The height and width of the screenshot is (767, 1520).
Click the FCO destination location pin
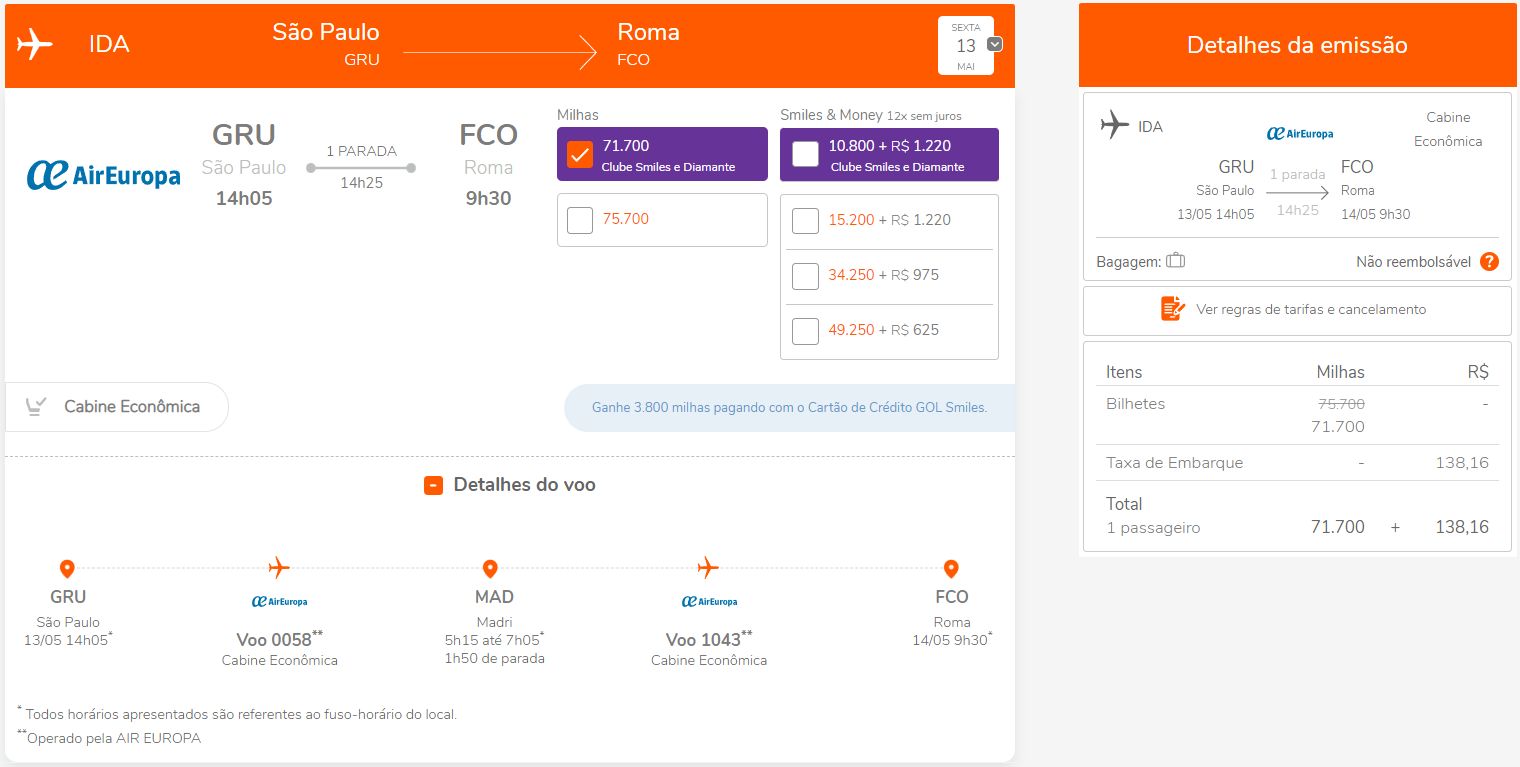pos(951,569)
